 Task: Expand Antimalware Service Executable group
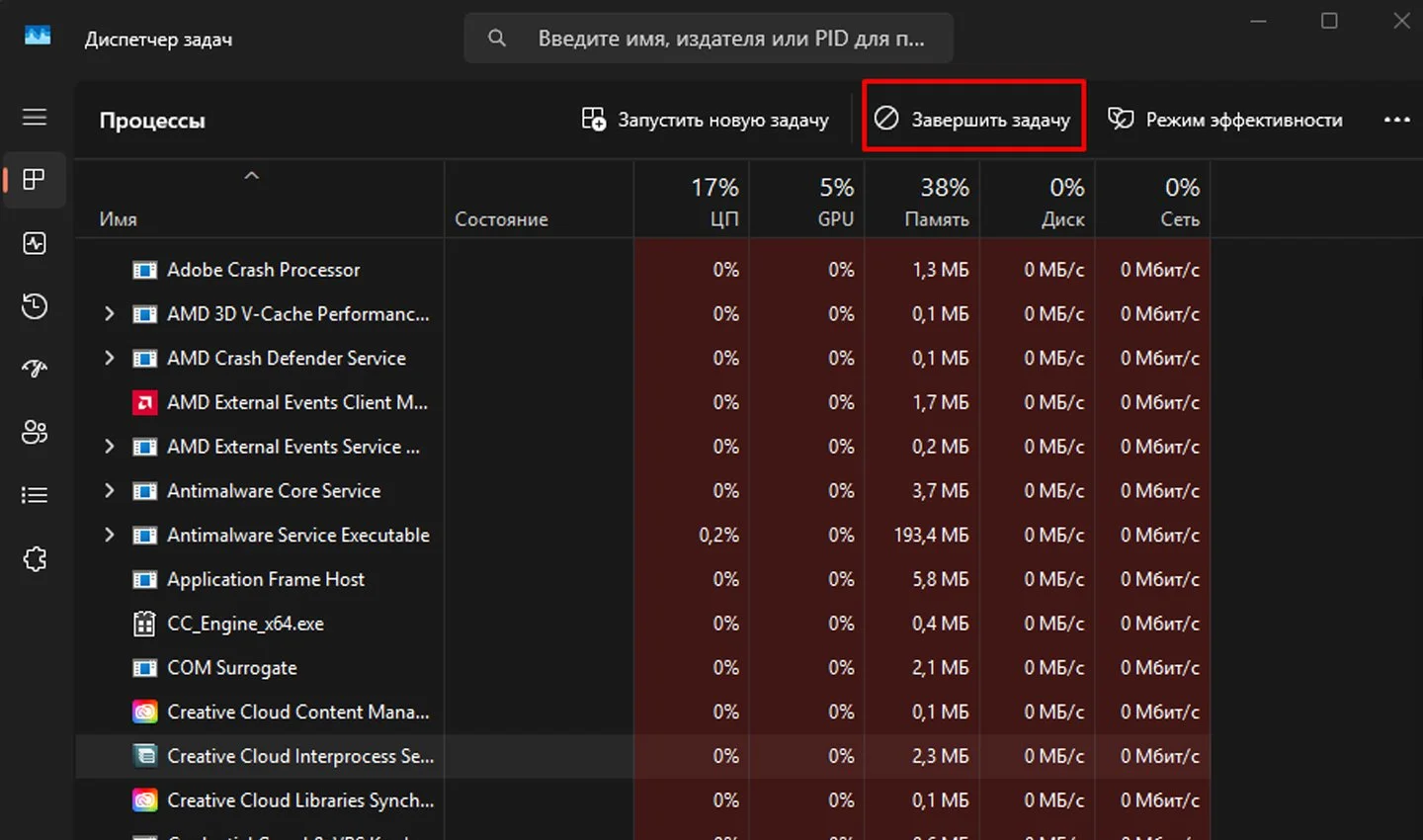110,535
